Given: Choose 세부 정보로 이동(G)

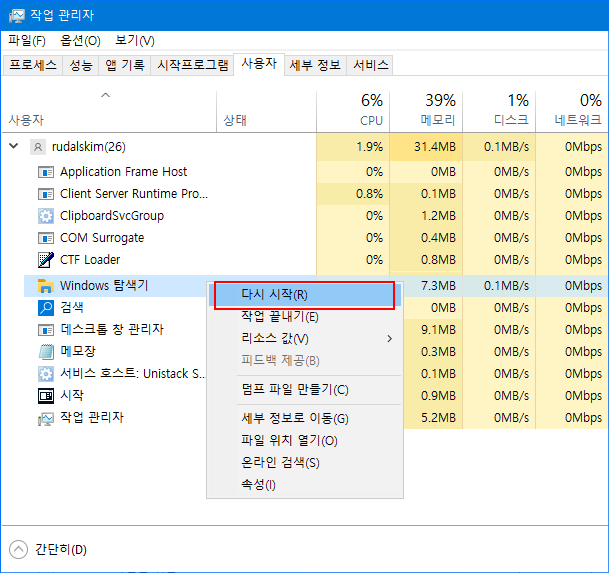Looking at the screenshot, I should (x=304, y=419).
